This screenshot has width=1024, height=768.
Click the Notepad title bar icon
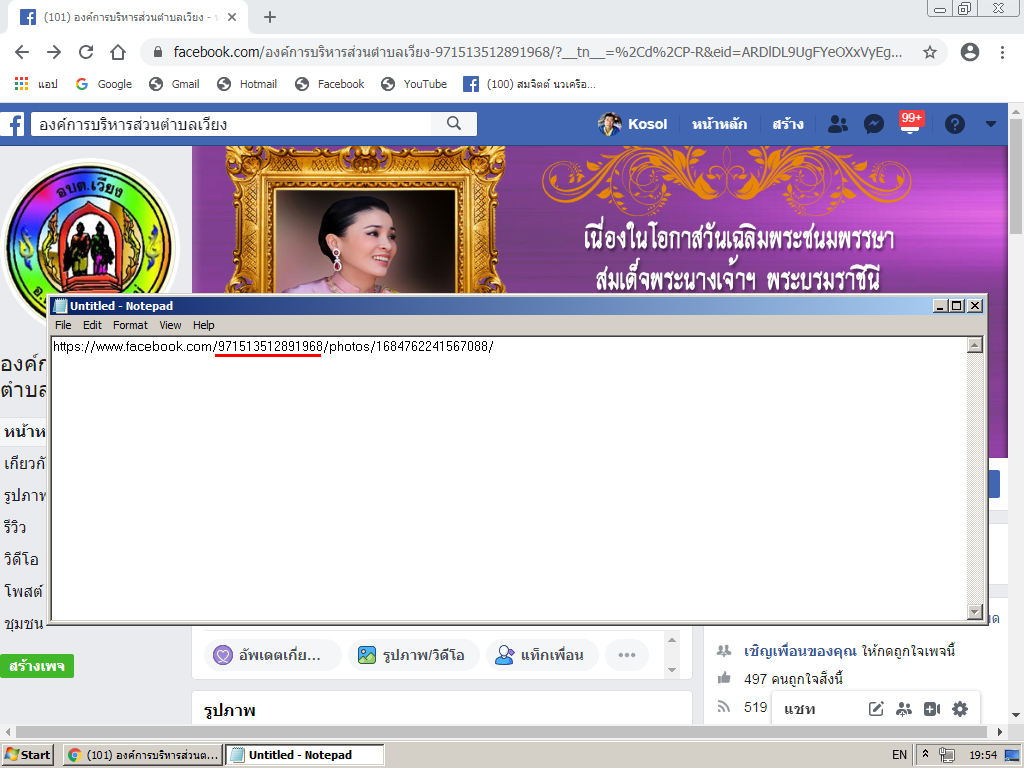tap(60, 306)
